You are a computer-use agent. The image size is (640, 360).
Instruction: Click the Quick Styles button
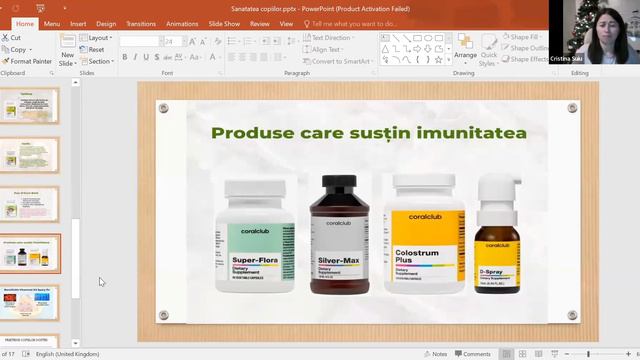[x=489, y=50]
